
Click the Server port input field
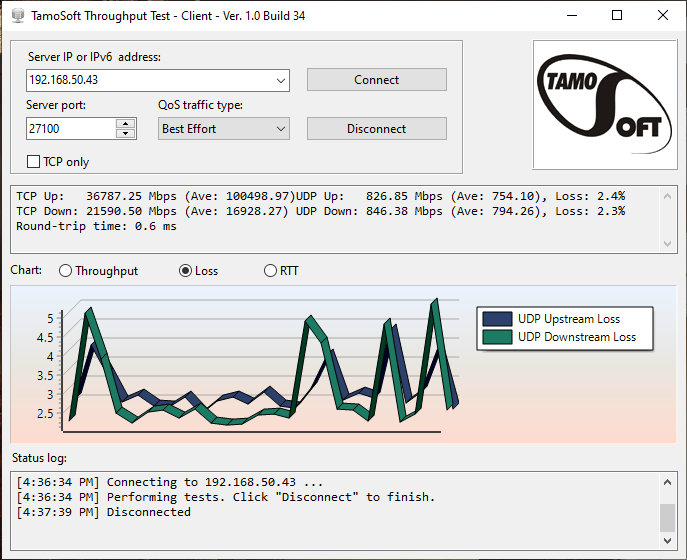(x=70, y=129)
